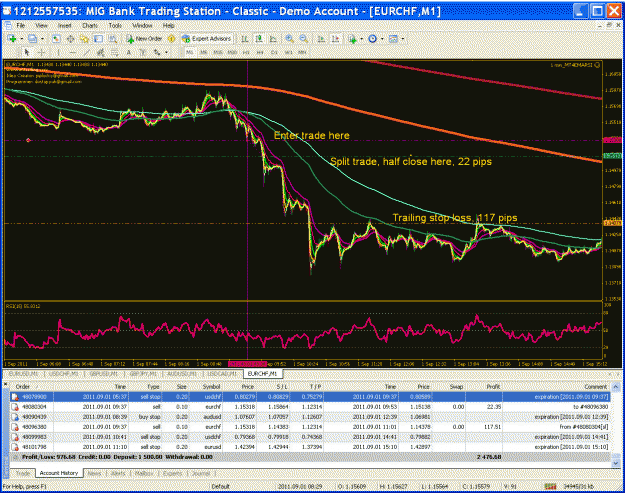625x493 pixels.
Task: Select the equidistant channel tool
Action: (101, 52)
